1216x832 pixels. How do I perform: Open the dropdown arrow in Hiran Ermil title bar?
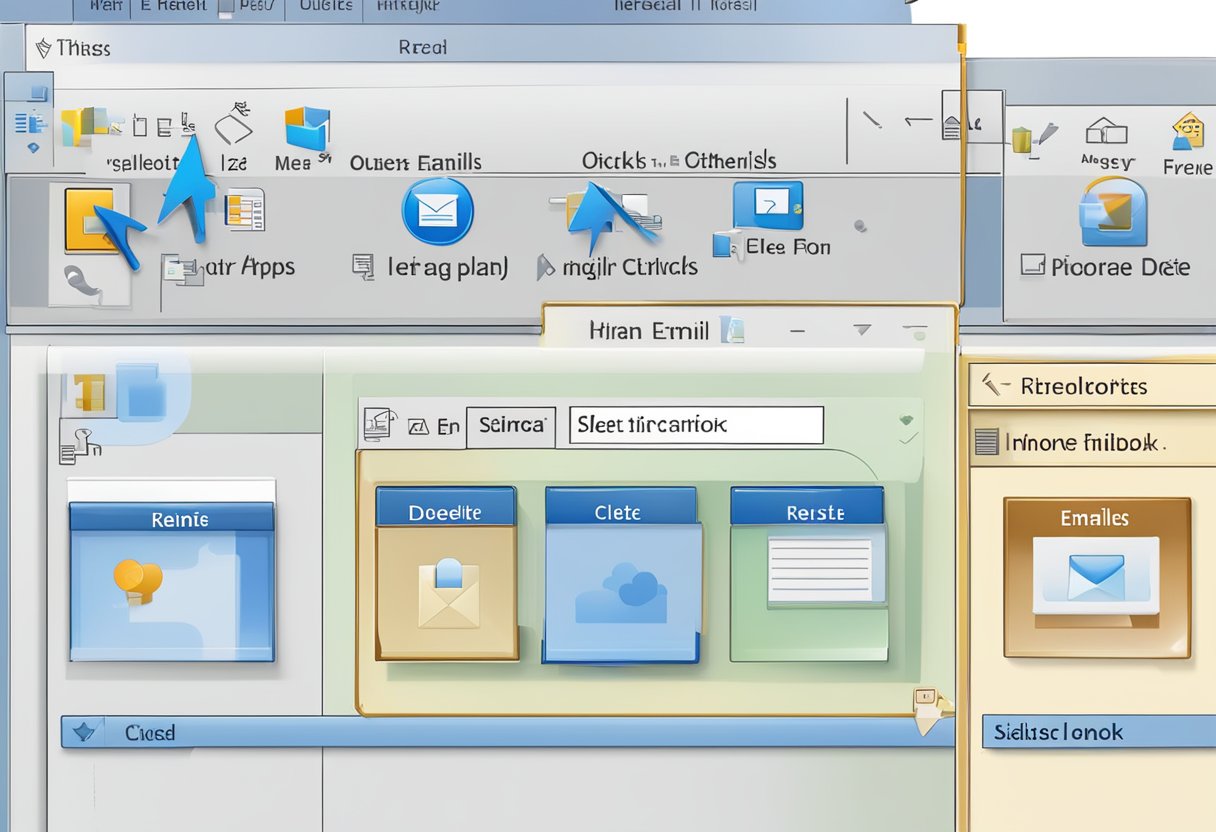point(861,330)
